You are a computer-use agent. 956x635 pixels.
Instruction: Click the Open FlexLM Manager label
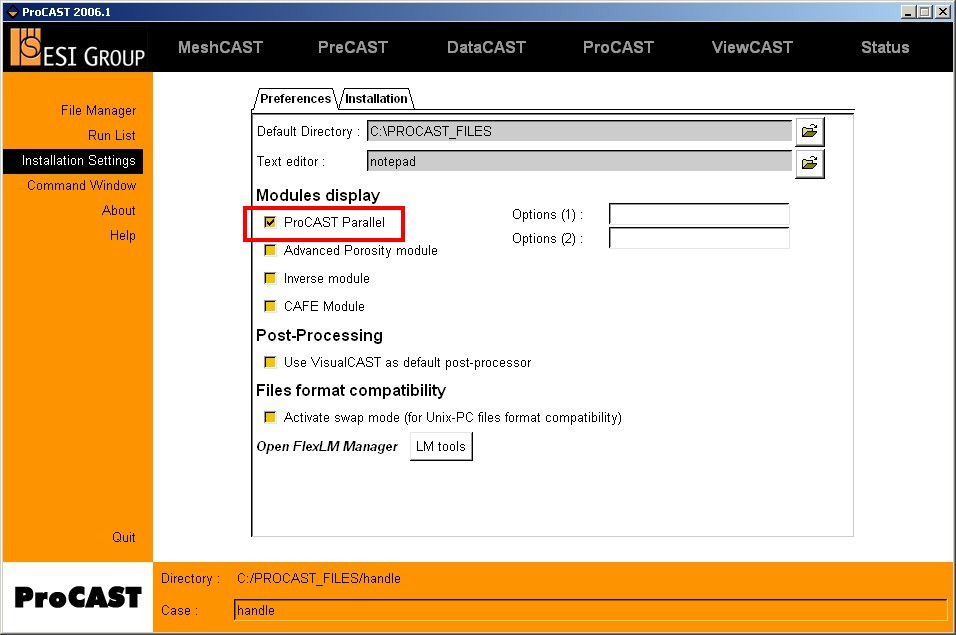click(327, 447)
